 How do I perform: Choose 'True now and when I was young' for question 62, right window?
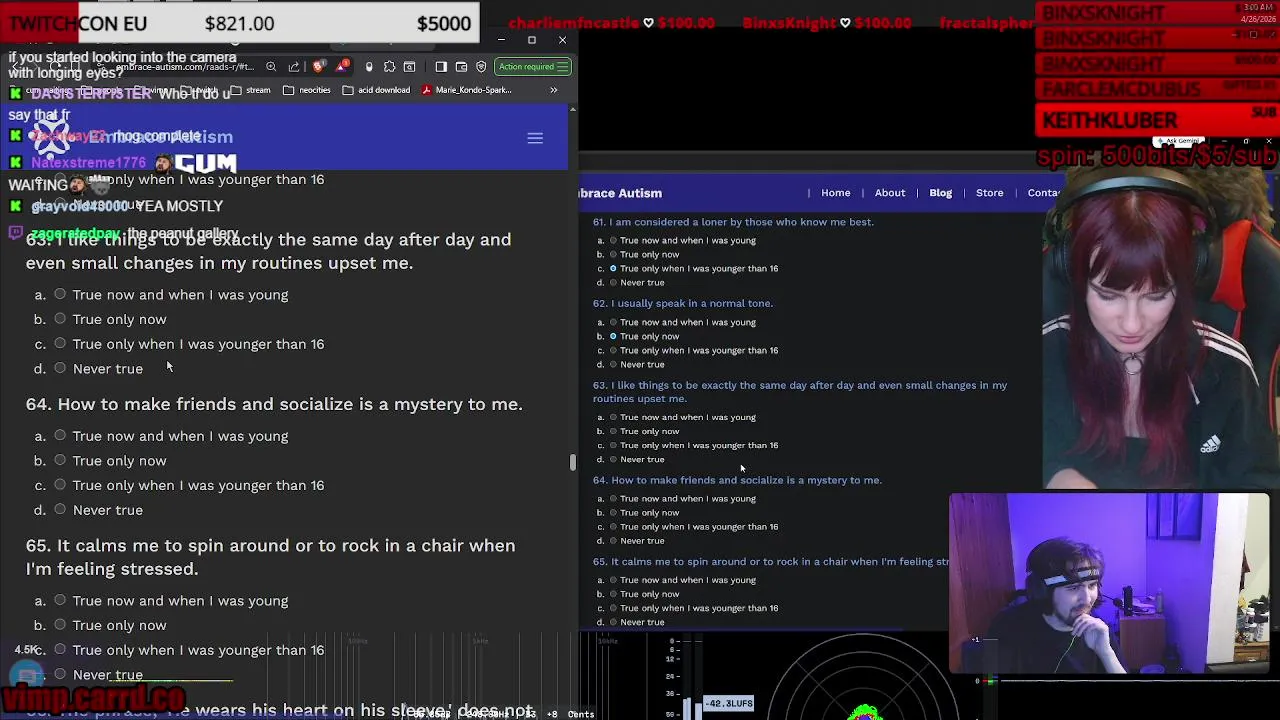coord(613,322)
